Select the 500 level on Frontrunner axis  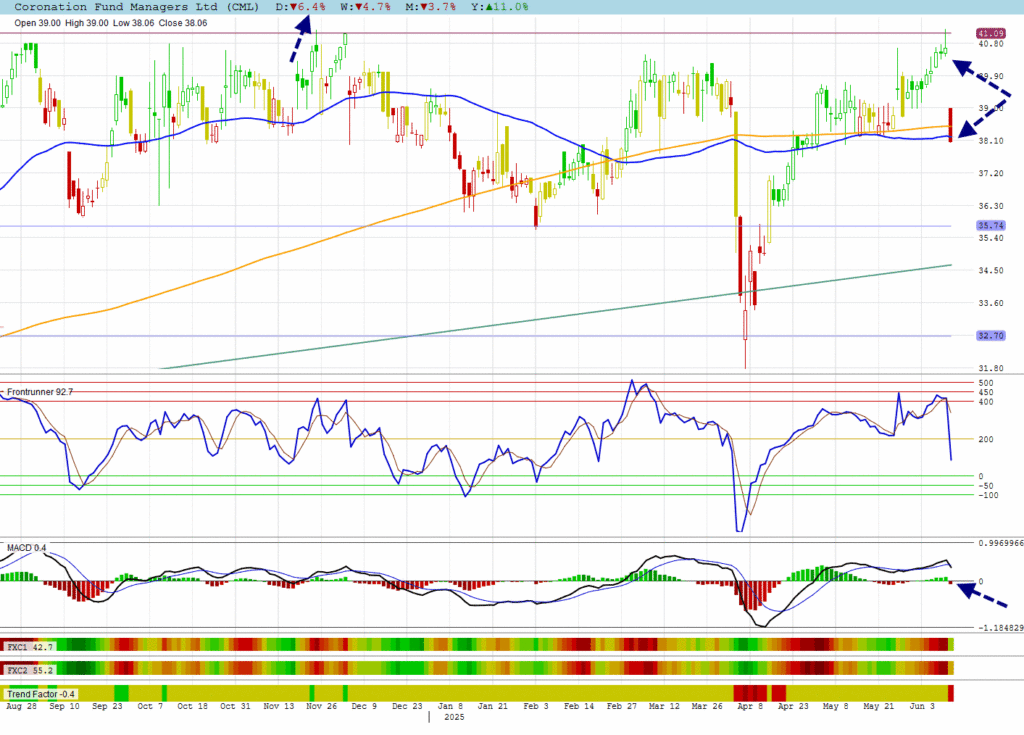986,383
